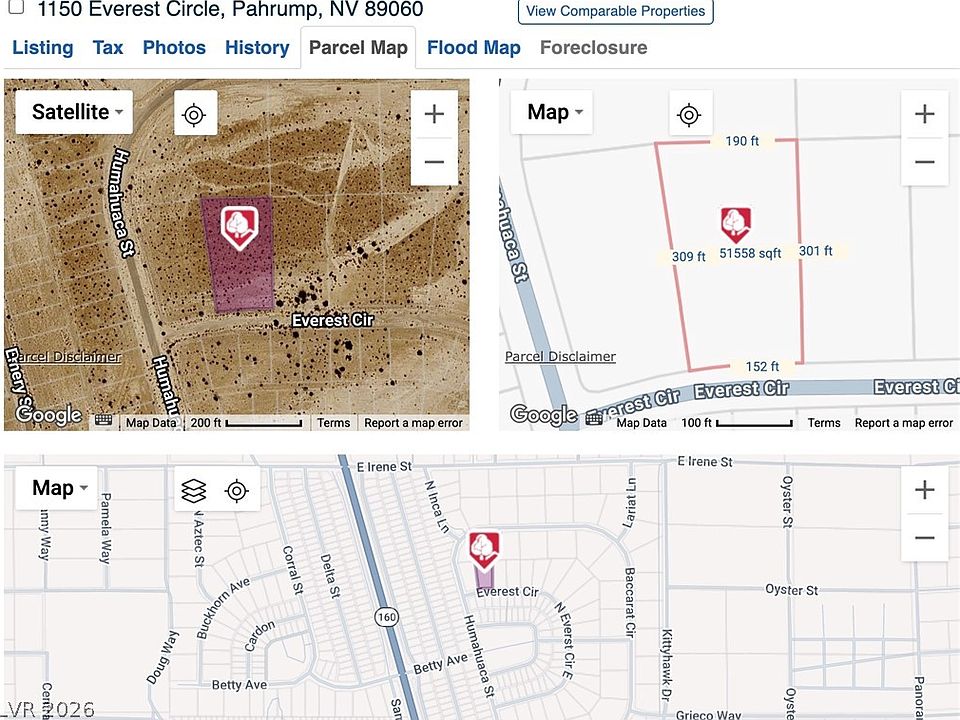Open keyboard shortcuts on parcel outline map

click(594, 418)
